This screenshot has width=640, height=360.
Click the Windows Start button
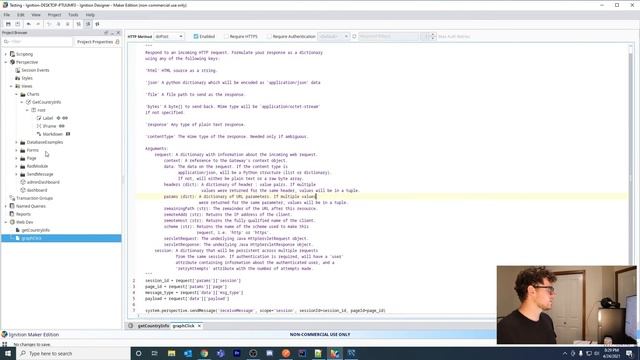pos(8,353)
